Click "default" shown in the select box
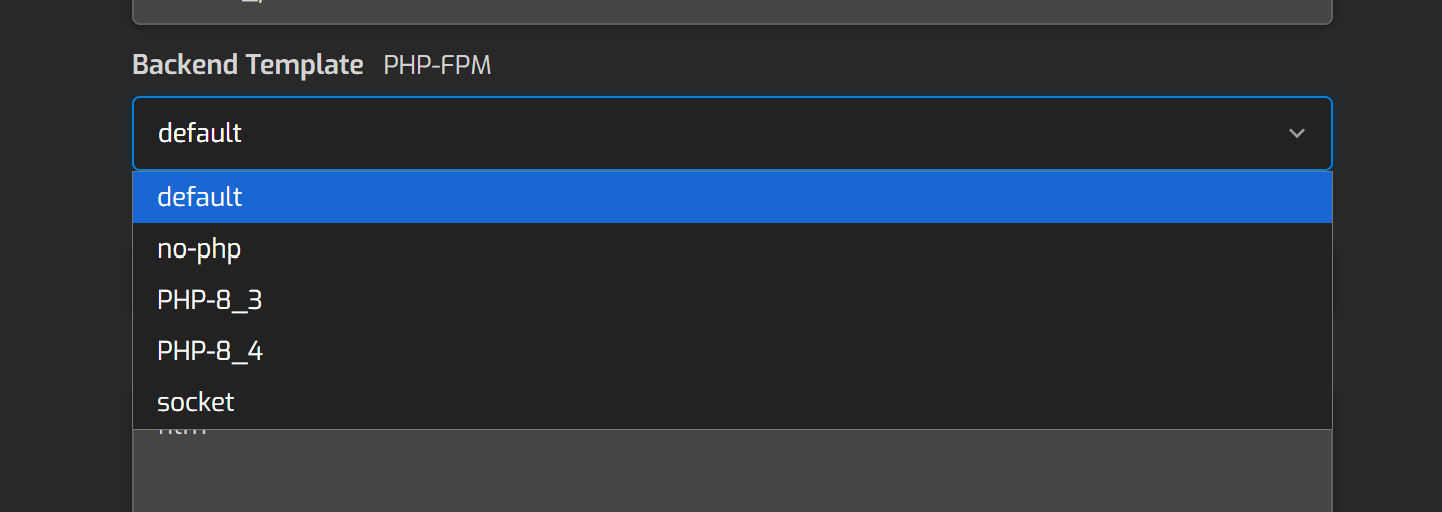1442x512 pixels. pos(199,133)
